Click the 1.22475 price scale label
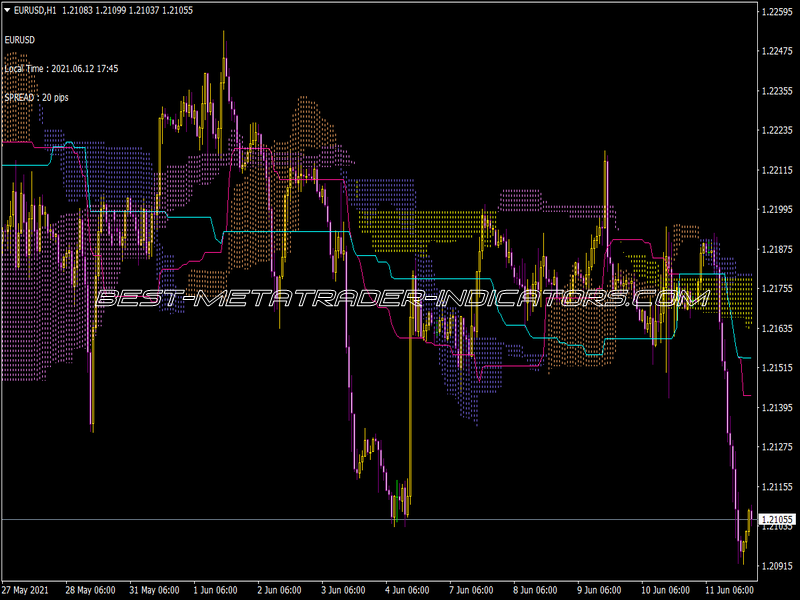Image resolution: width=800 pixels, height=600 pixels. (777, 51)
